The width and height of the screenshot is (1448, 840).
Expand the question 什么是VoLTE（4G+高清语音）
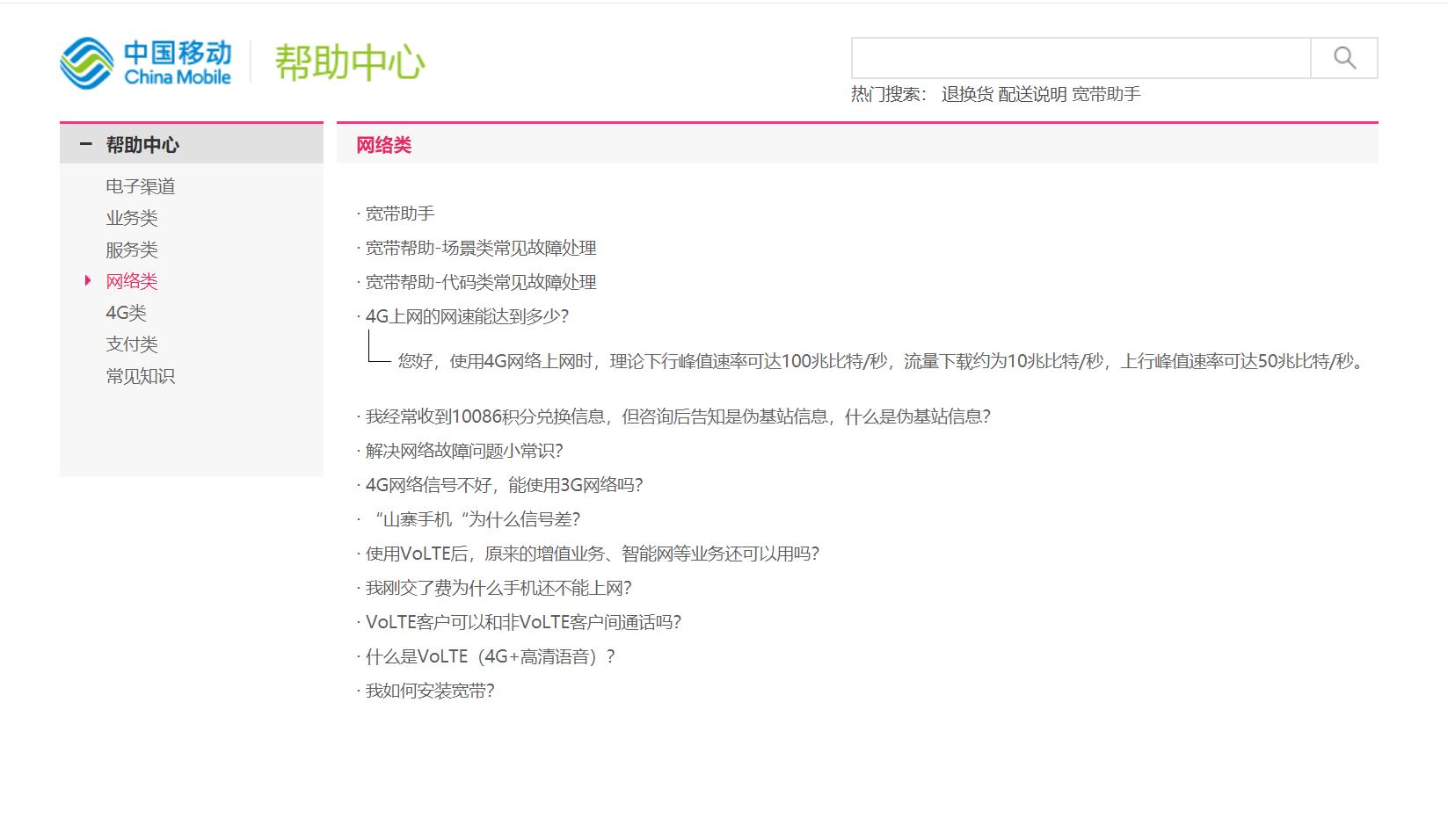(488, 656)
